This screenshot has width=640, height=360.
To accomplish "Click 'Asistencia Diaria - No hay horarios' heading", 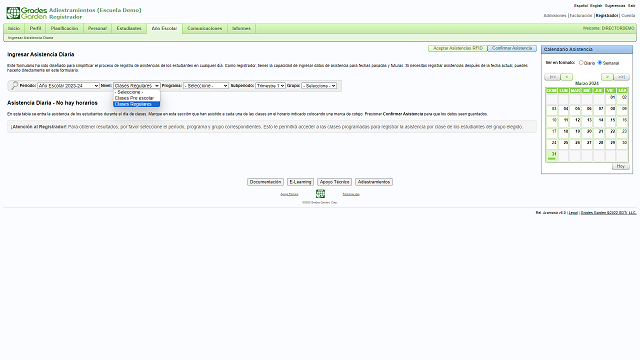I will (52, 103).
